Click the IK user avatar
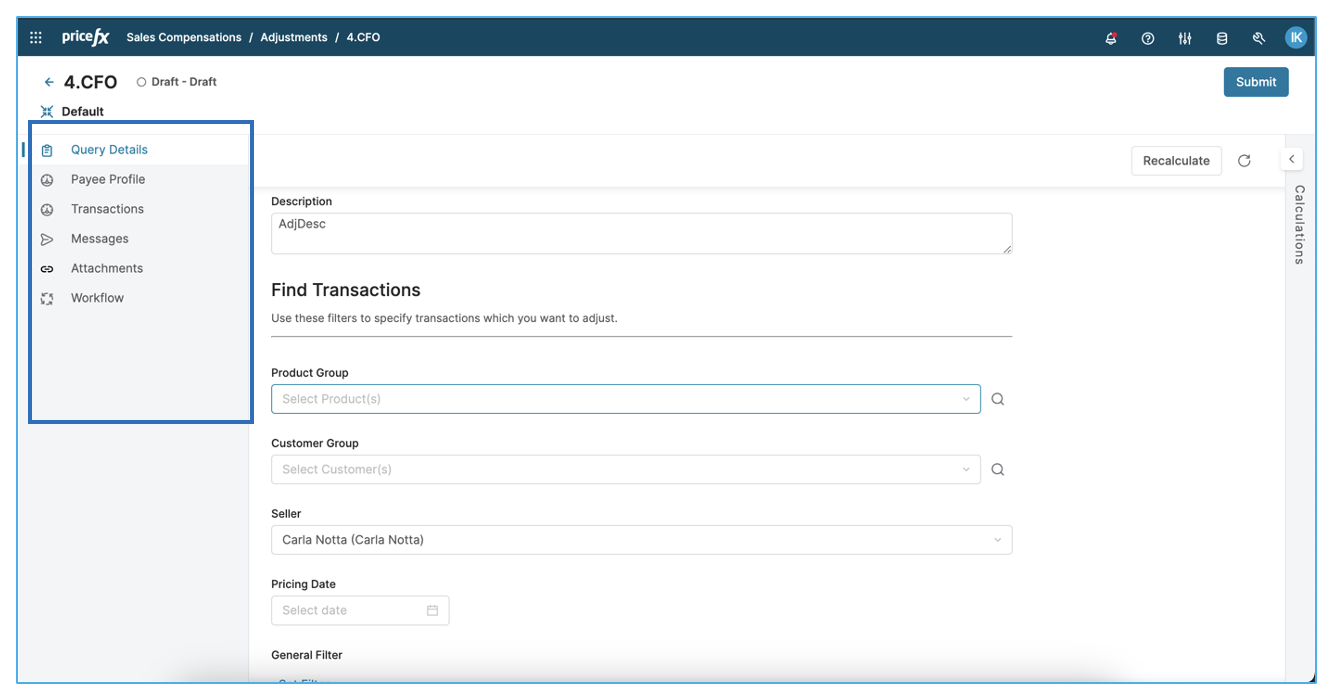 pos(1296,38)
